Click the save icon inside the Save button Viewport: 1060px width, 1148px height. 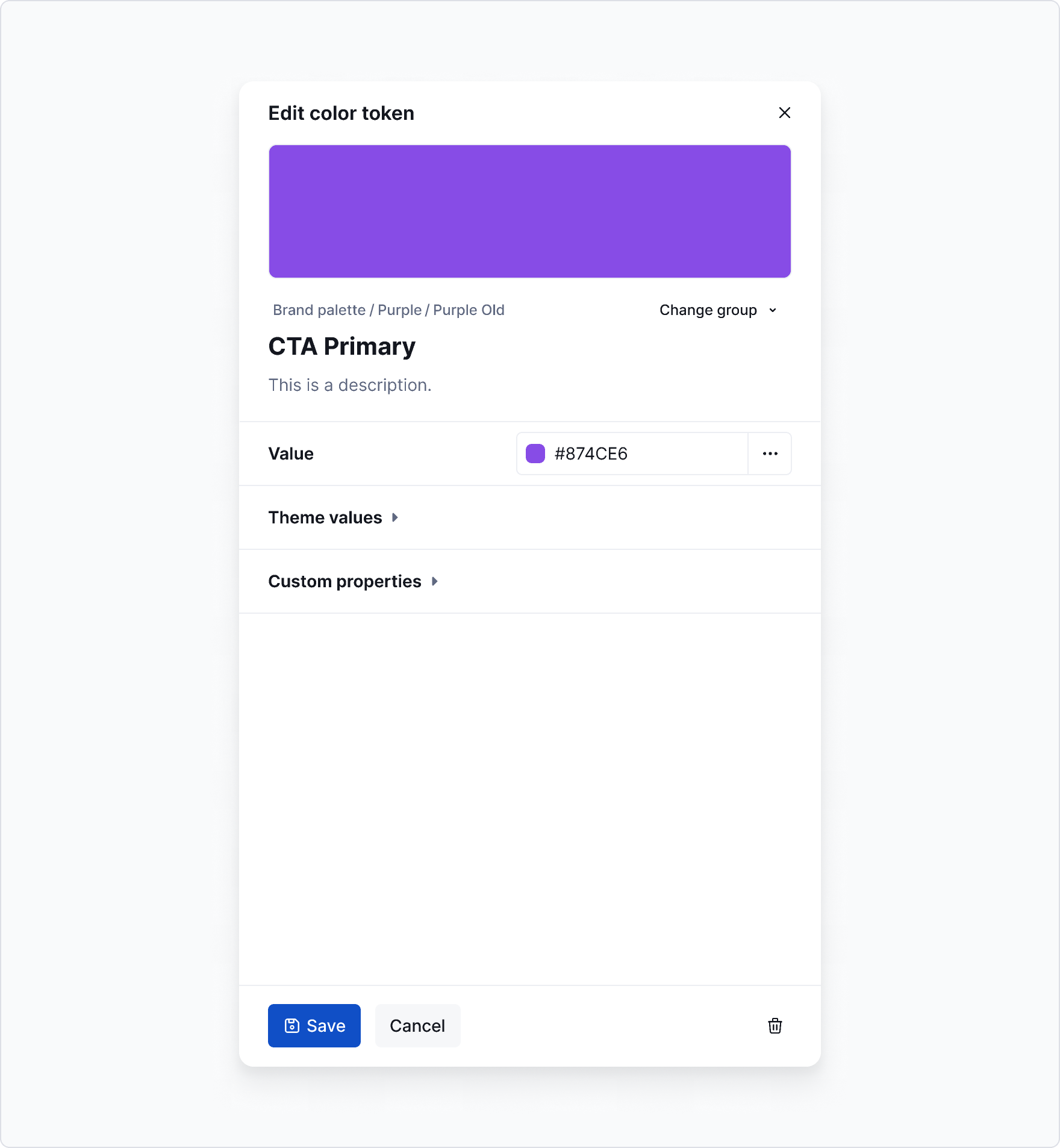(x=291, y=1026)
